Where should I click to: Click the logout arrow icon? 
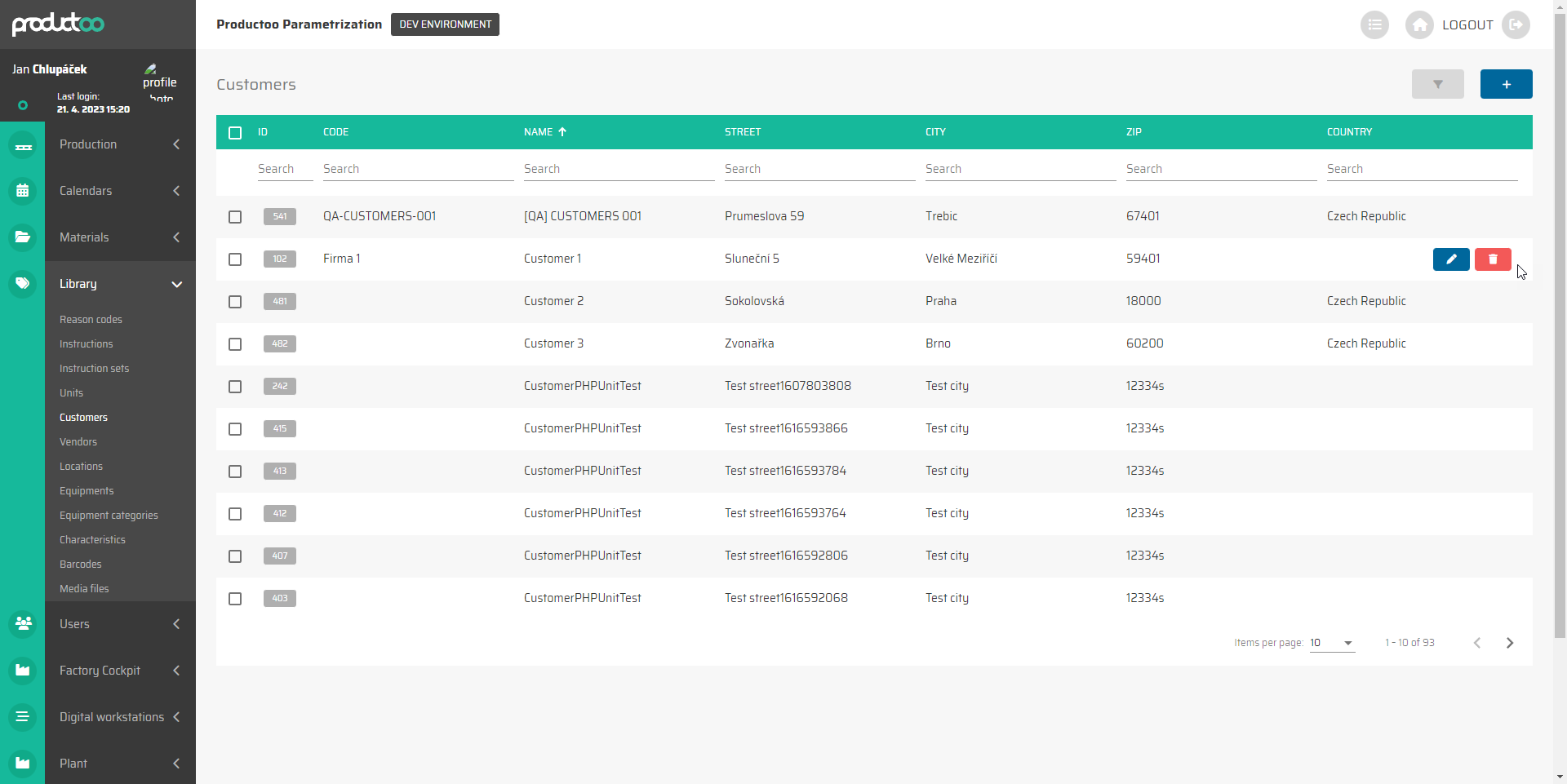(1516, 25)
